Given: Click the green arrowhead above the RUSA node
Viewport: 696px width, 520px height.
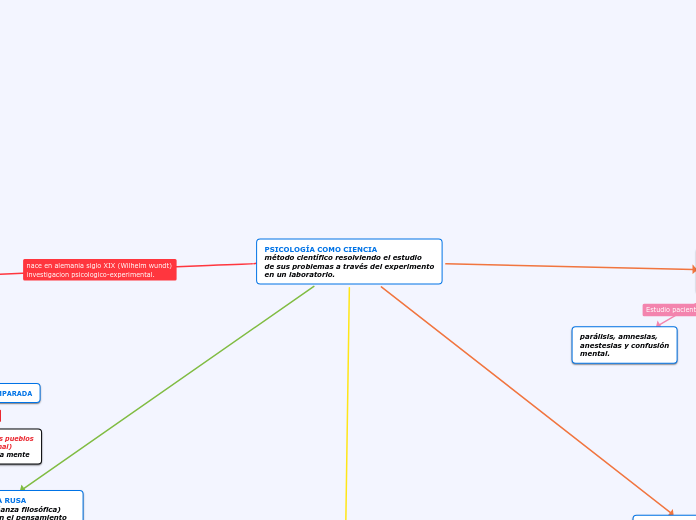Looking at the screenshot, I should 23,488.
